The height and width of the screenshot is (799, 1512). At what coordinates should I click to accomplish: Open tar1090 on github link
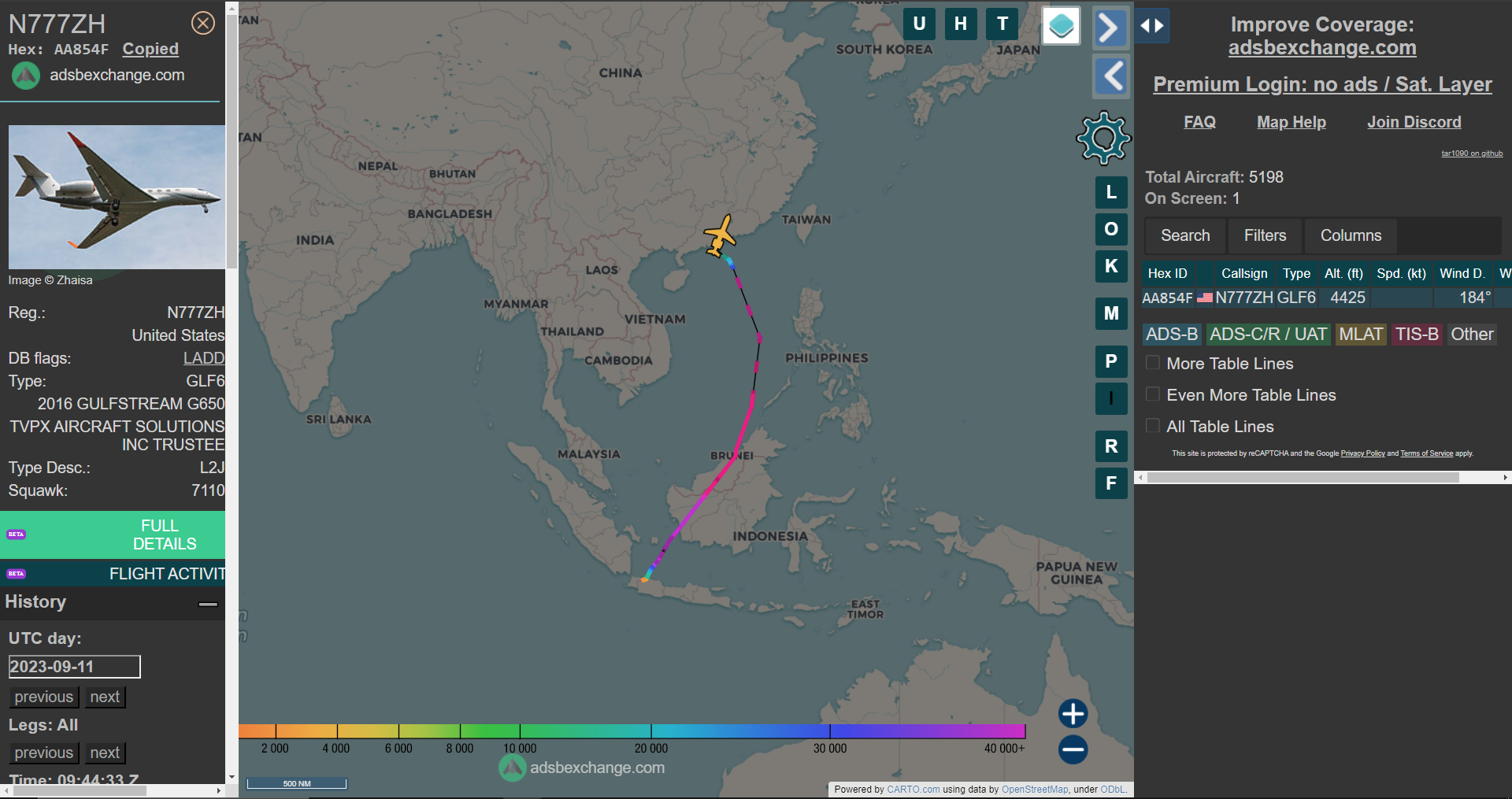pyautogui.click(x=1472, y=154)
